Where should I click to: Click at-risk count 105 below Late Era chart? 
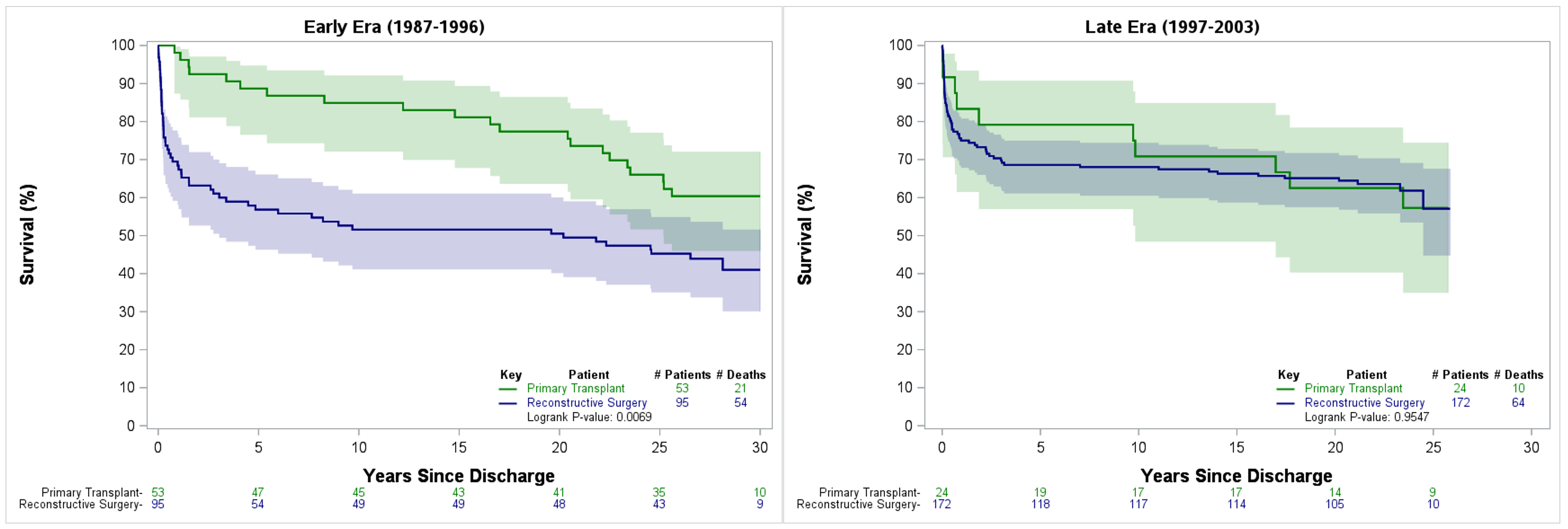point(1334,504)
